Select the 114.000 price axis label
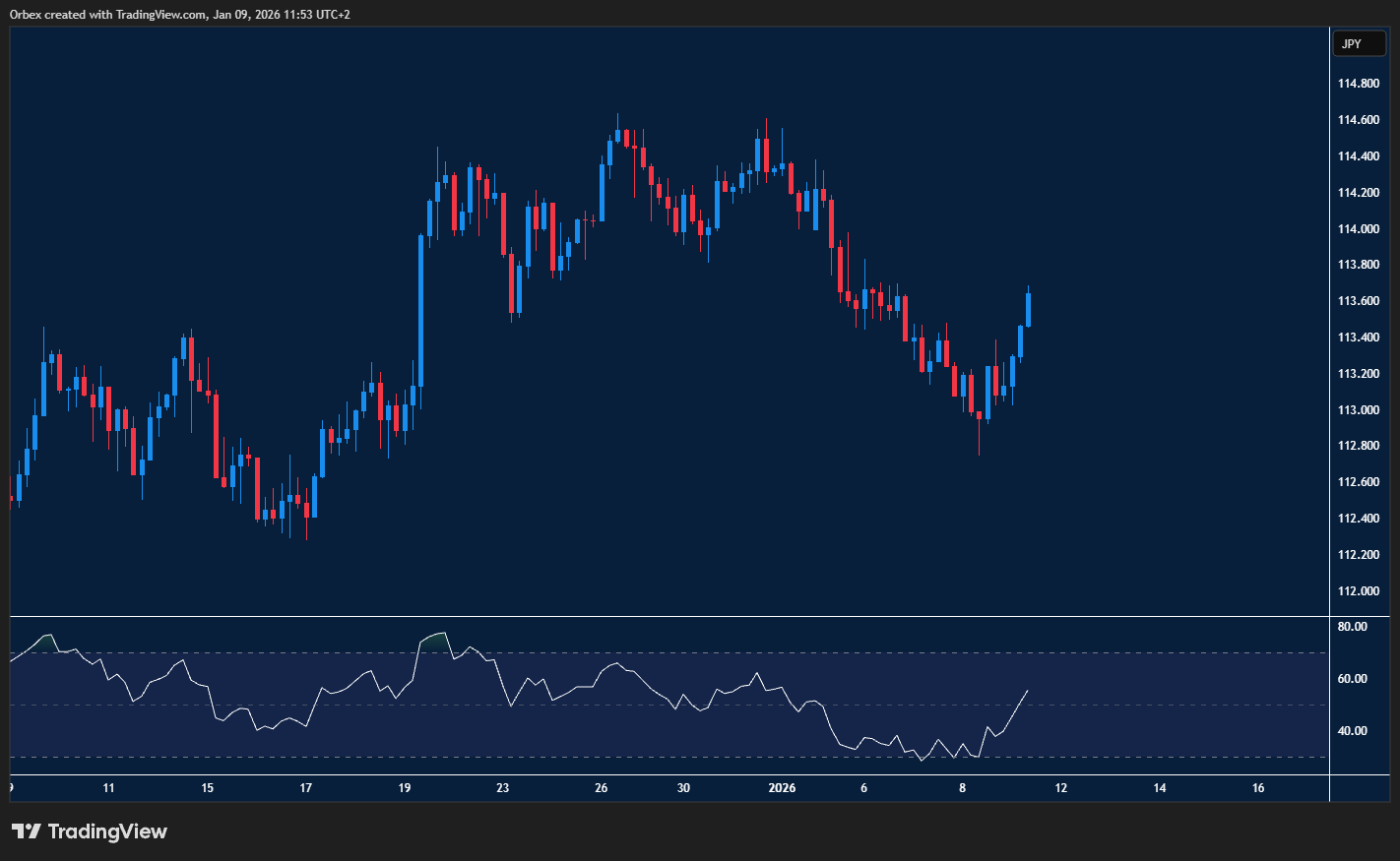 click(1358, 229)
